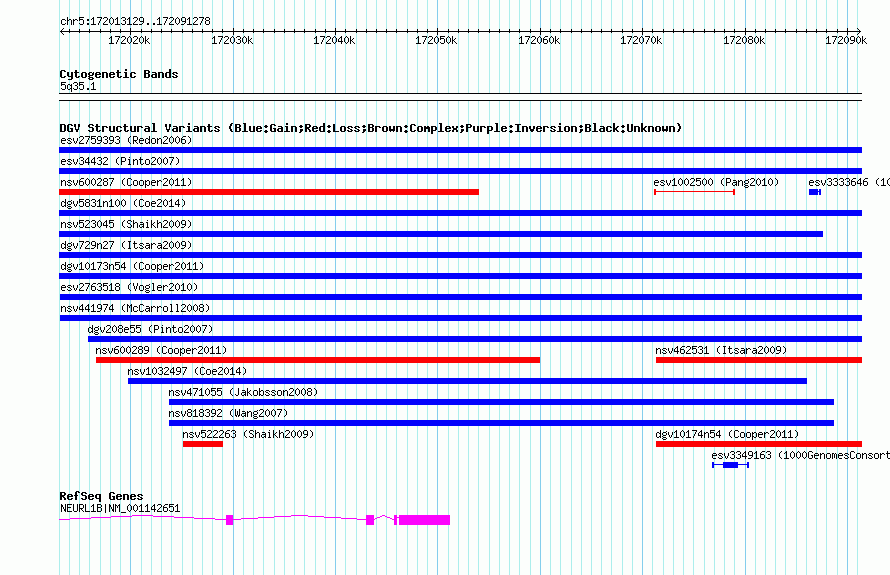Select the esv3333646 variant label

point(849,182)
